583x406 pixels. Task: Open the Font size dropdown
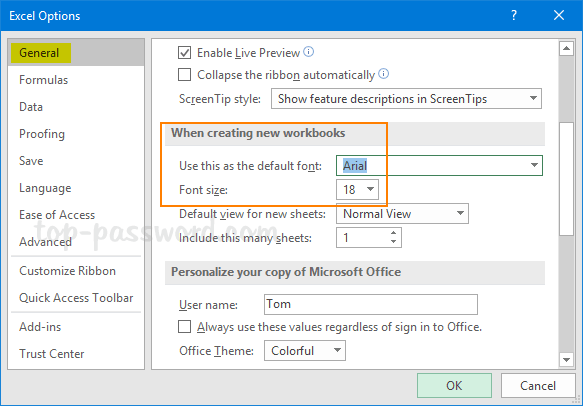tap(357, 190)
